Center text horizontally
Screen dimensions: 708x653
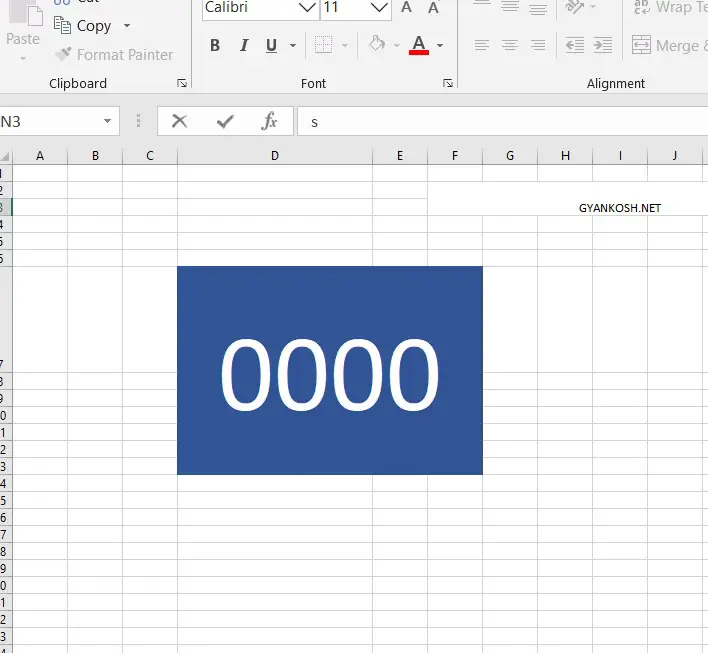click(510, 45)
